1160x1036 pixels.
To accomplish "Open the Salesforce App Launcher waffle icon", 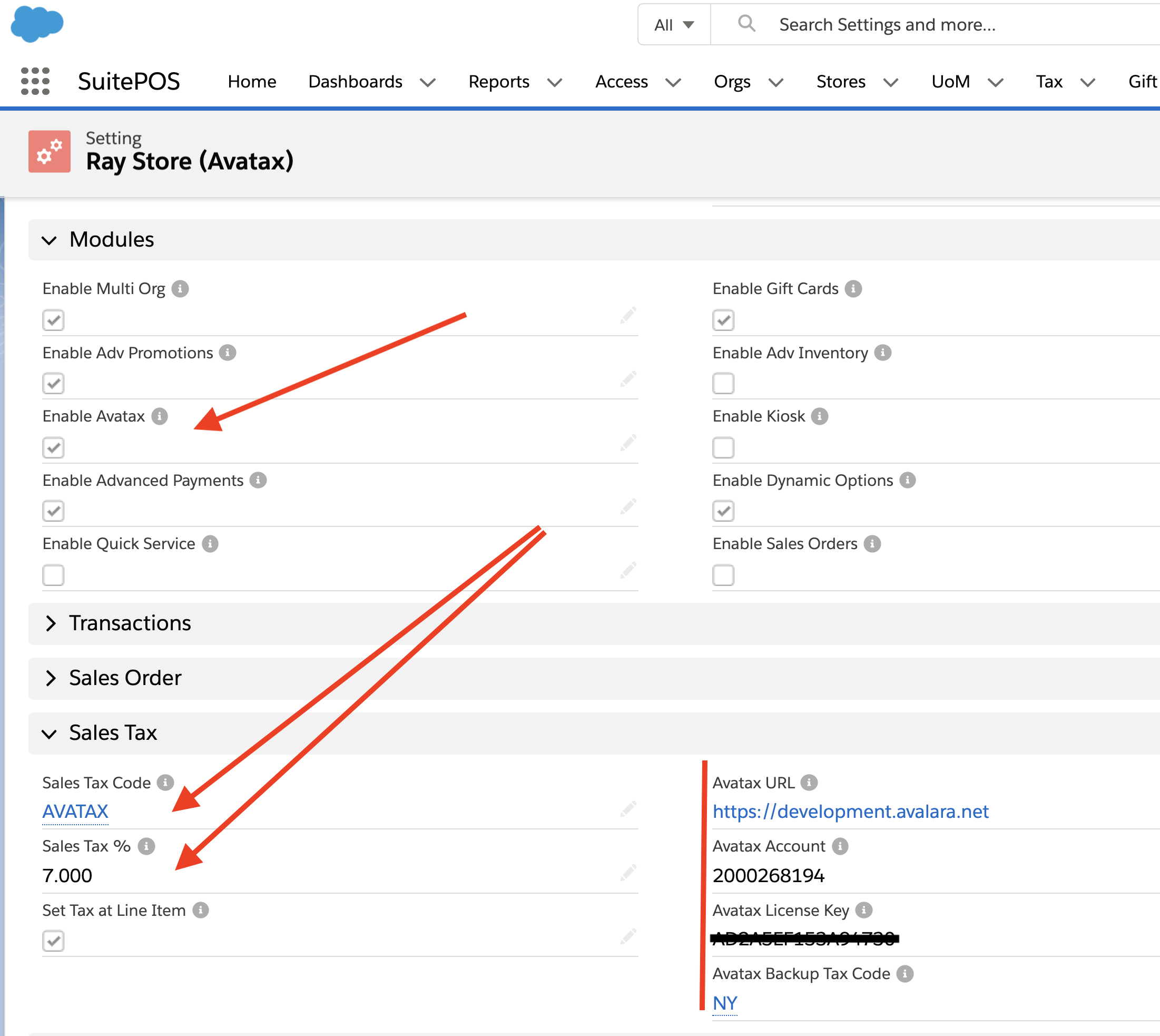I will (x=35, y=81).
